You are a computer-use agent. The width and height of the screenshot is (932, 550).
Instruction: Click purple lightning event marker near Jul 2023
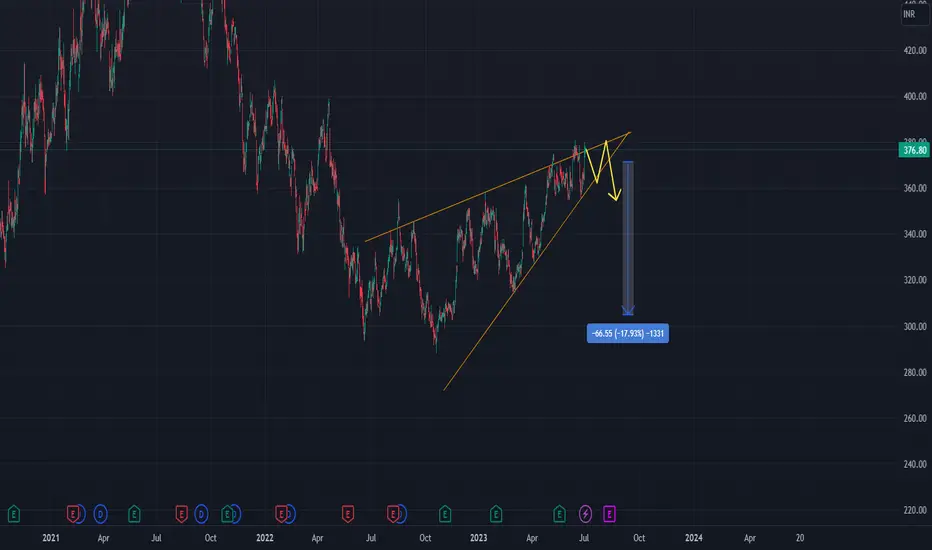(x=585, y=514)
